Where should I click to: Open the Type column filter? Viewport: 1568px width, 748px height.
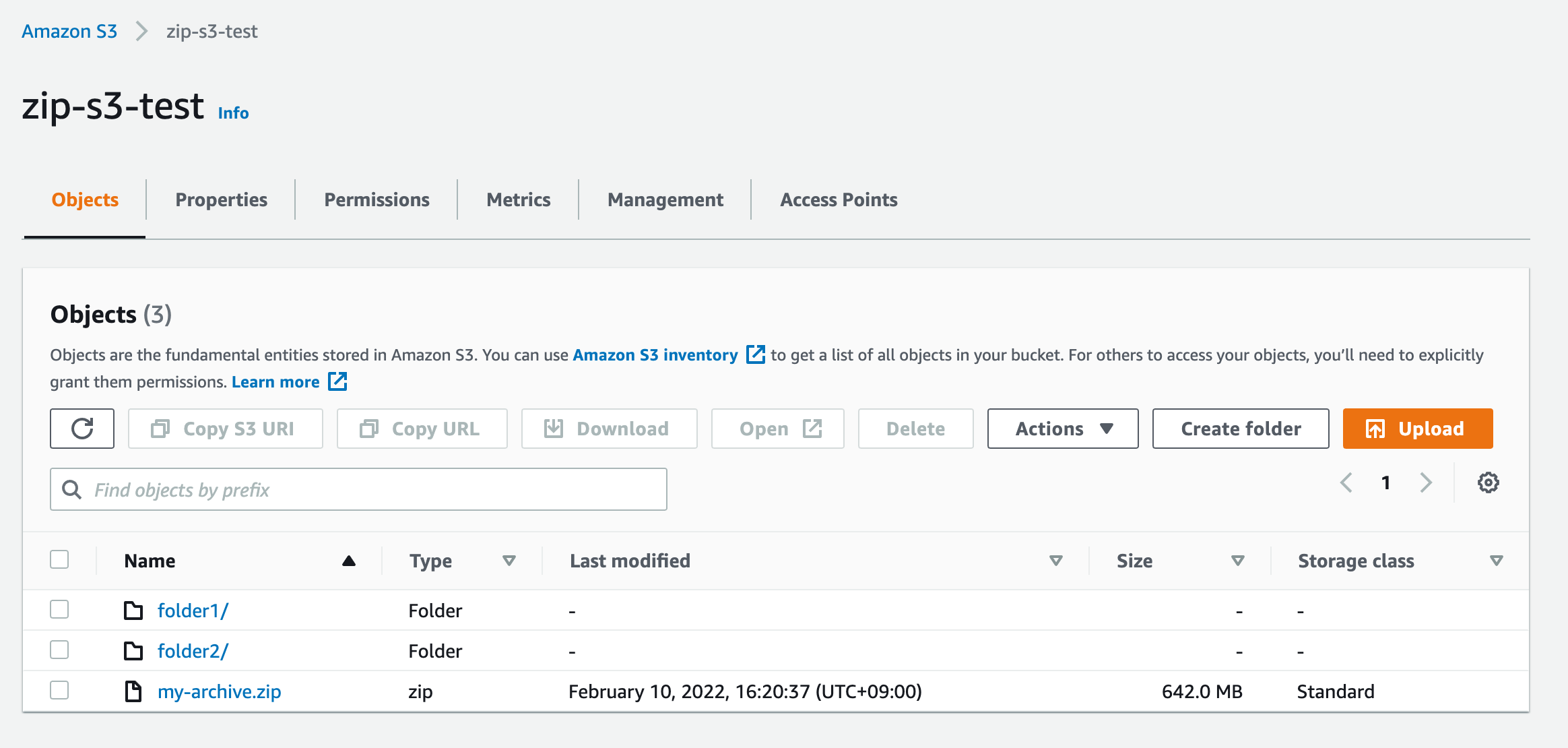pyautogui.click(x=510, y=560)
